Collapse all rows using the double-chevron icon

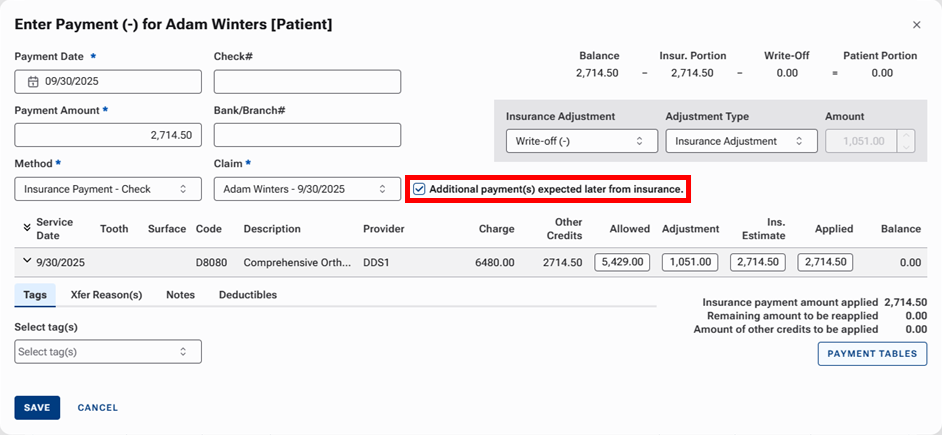27,228
